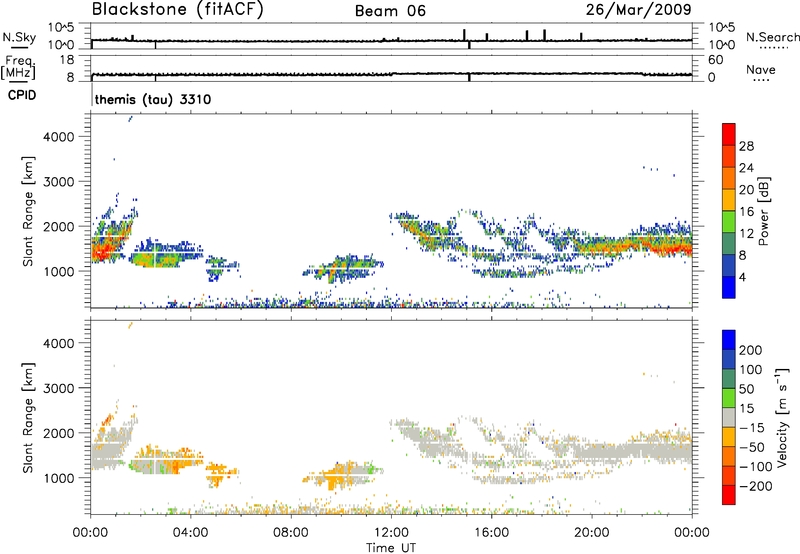Viewport: 800px width, 554px height.
Task: Click the 'themis (tau) 3310' text
Action: click(x=153, y=99)
